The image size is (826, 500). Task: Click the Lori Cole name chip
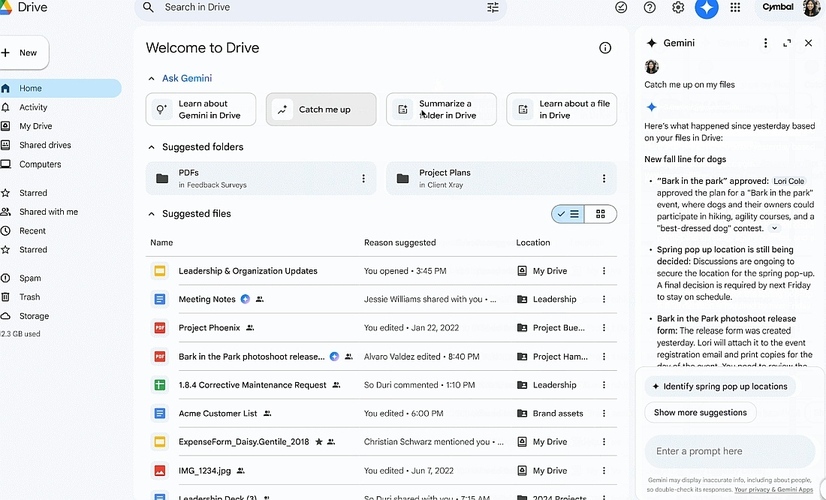(789, 181)
